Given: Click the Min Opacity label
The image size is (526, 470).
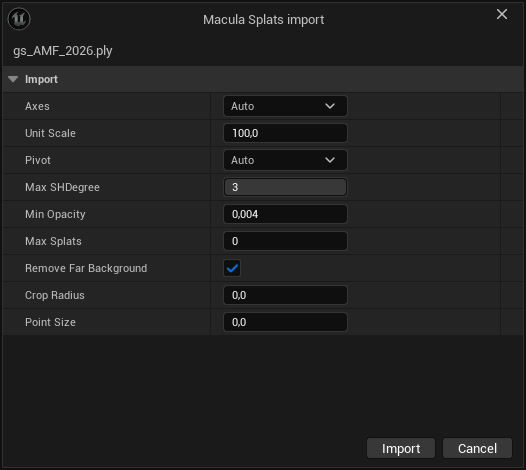Looking at the screenshot, I should tap(55, 214).
